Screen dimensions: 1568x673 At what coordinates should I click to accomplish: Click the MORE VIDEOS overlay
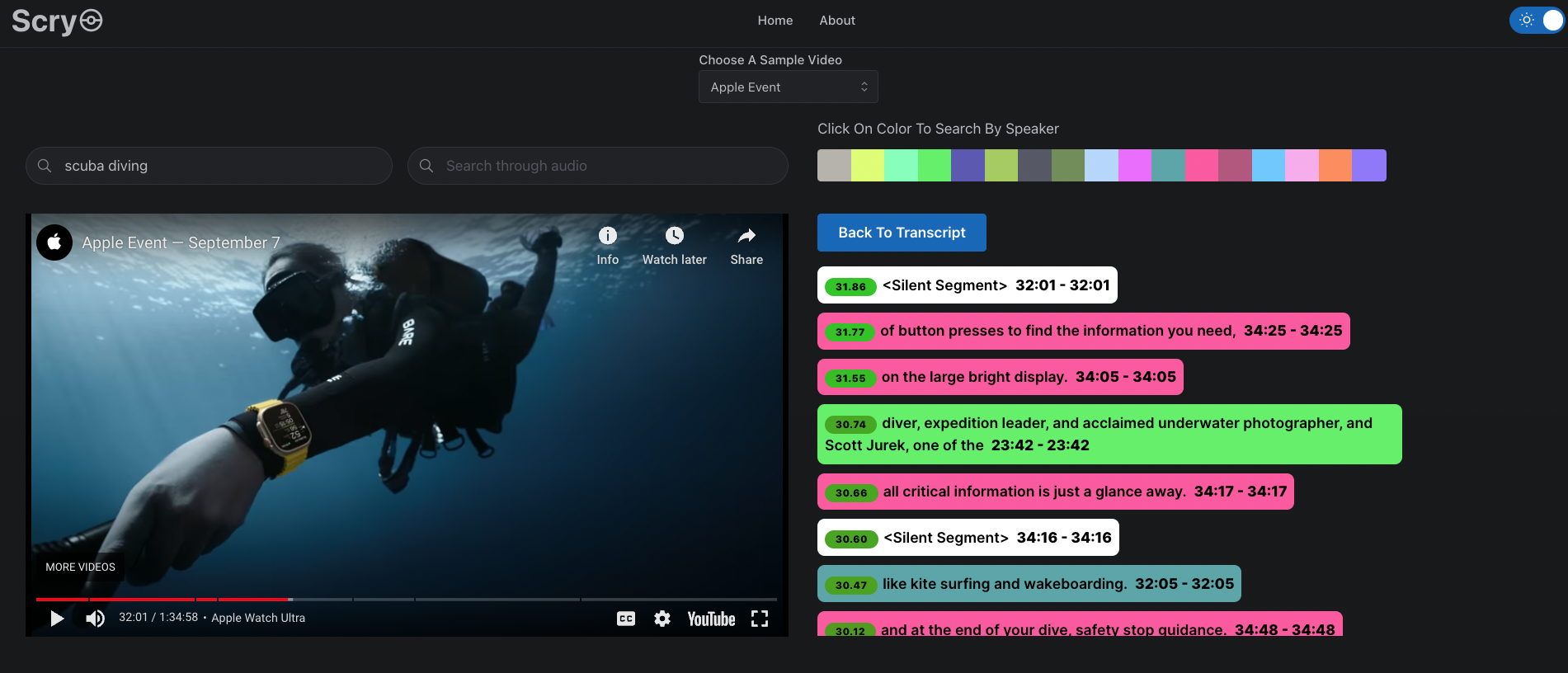80,567
